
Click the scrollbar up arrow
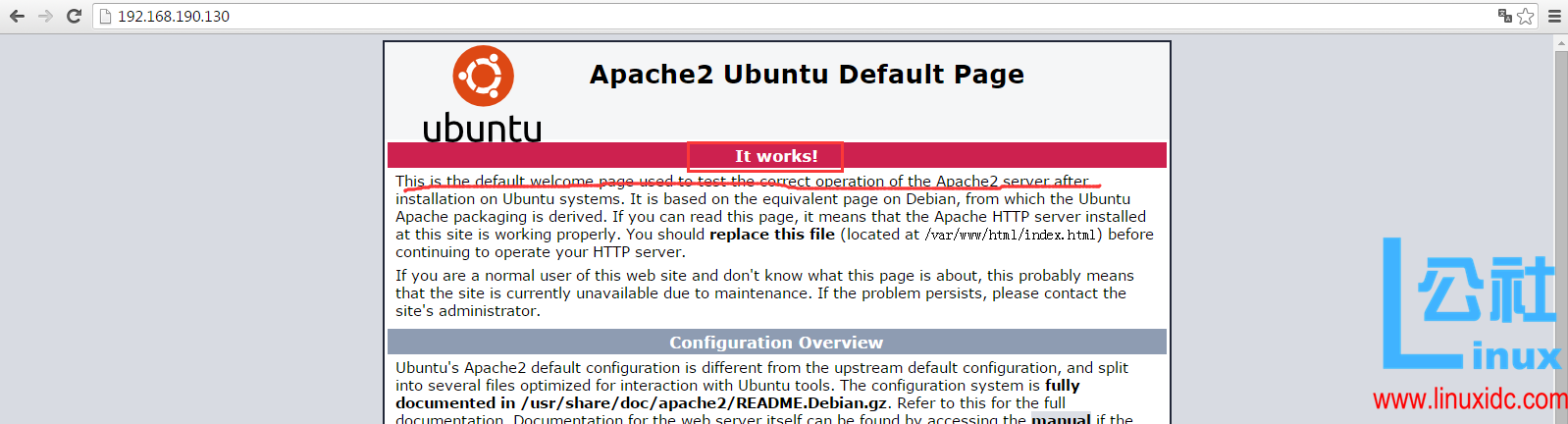[x=1561, y=42]
